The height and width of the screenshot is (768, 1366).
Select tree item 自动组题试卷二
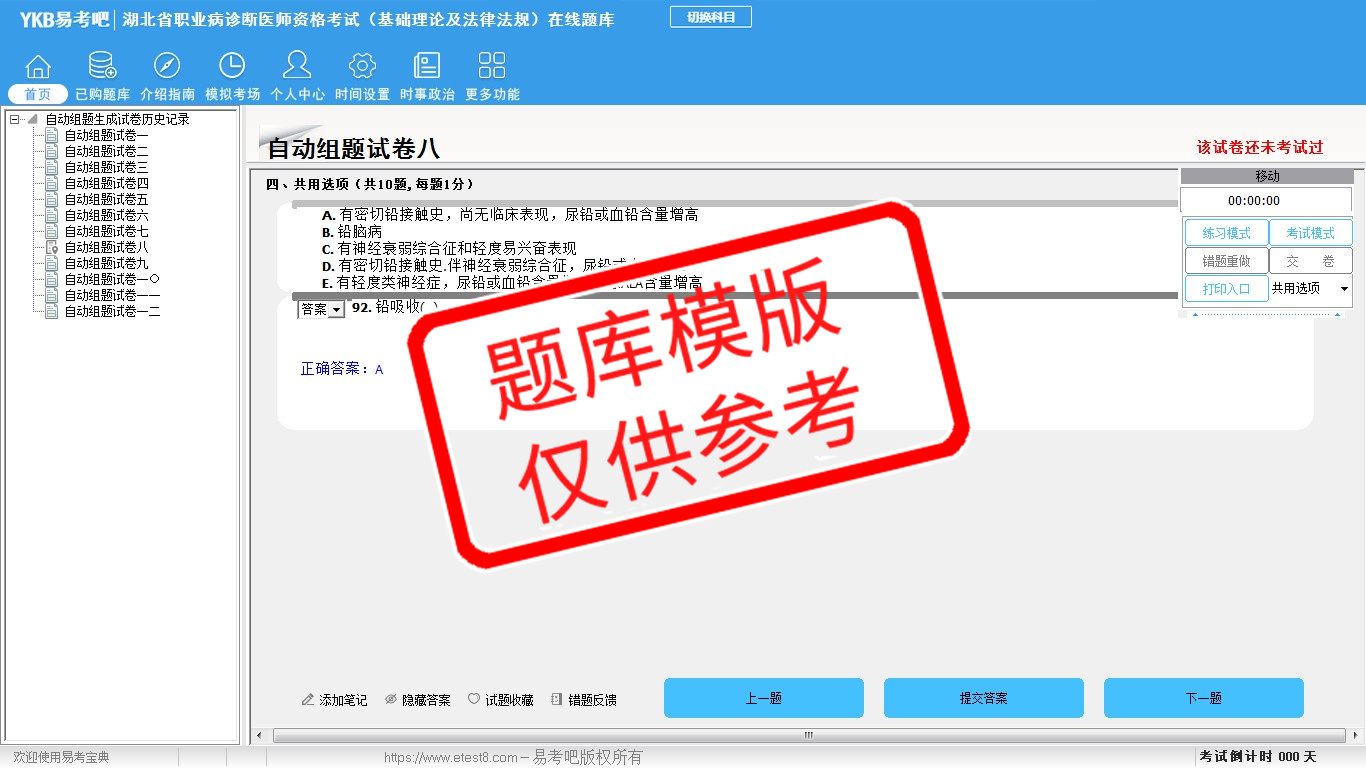tap(106, 151)
